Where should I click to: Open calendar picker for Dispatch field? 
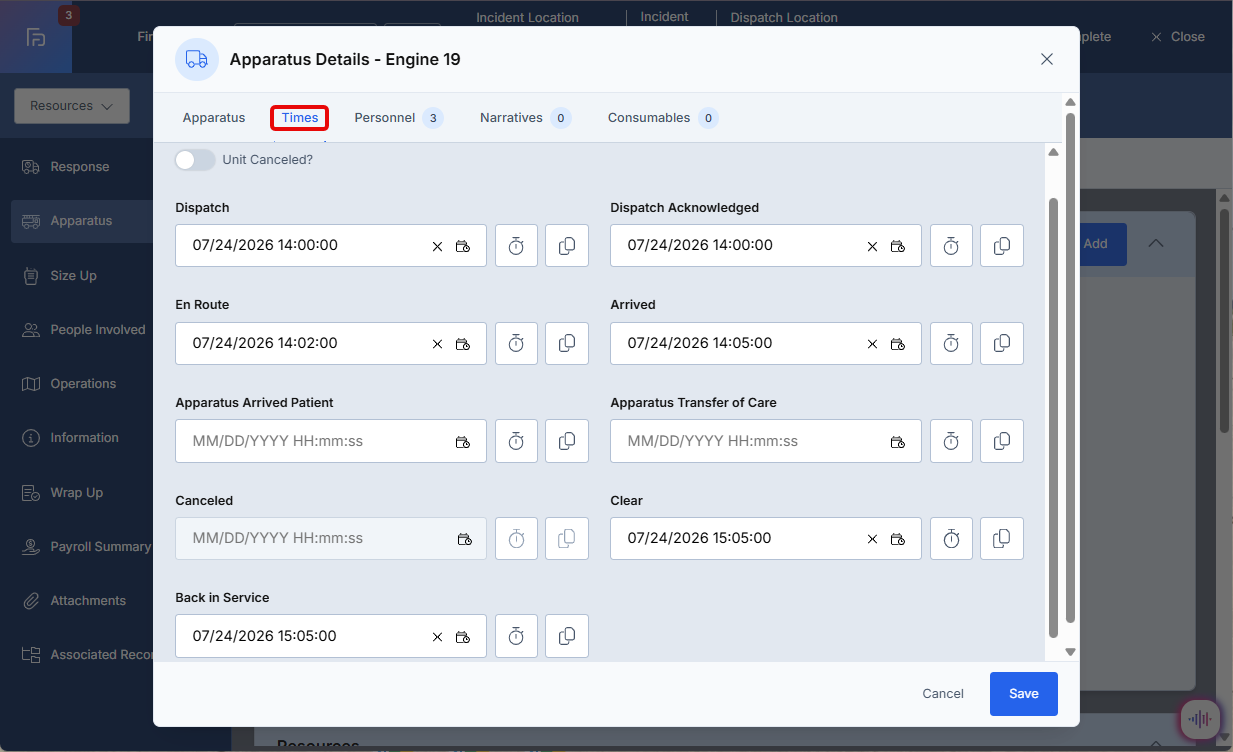(x=463, y=246)
